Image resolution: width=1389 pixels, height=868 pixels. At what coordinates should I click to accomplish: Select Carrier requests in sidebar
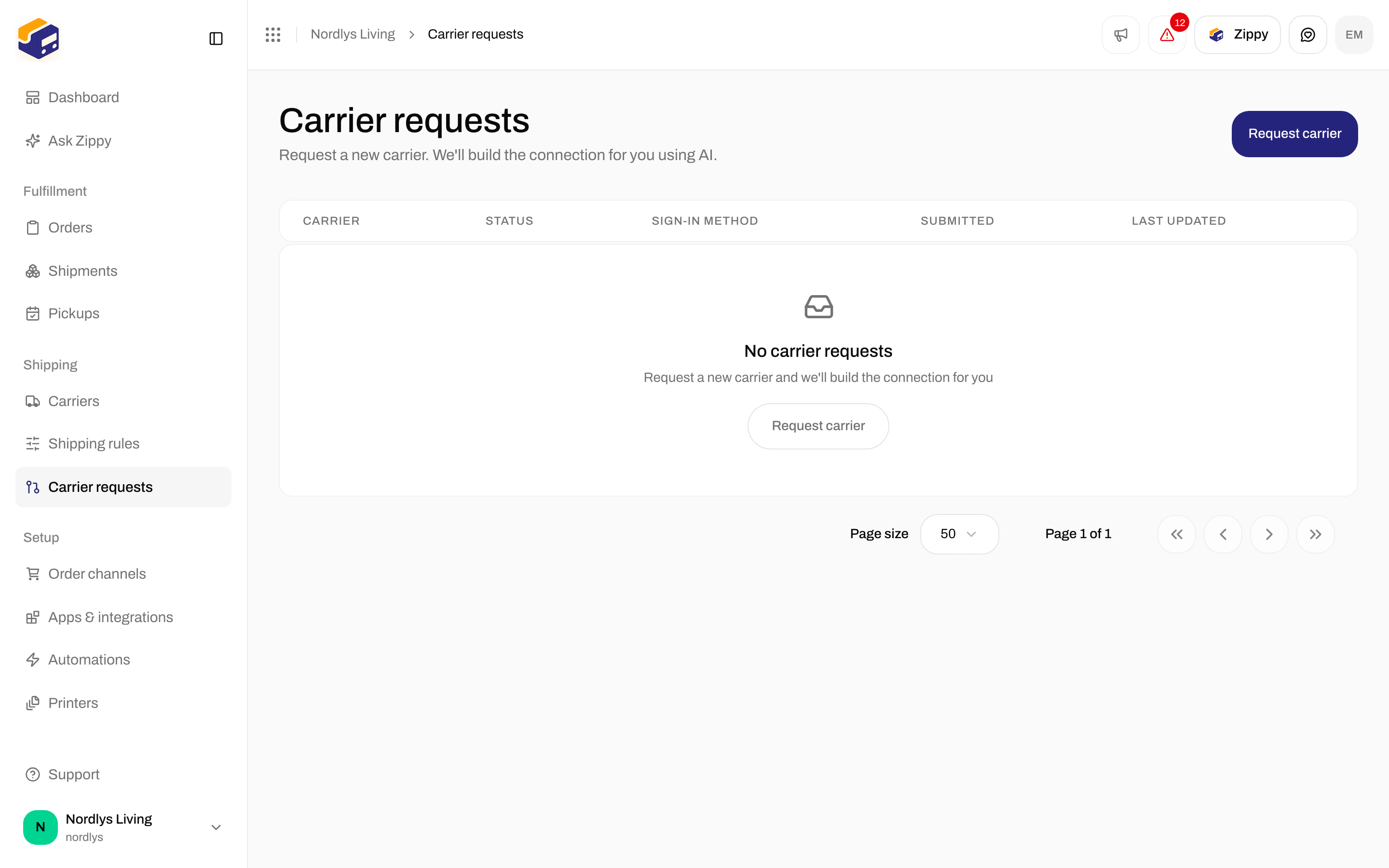123,487
